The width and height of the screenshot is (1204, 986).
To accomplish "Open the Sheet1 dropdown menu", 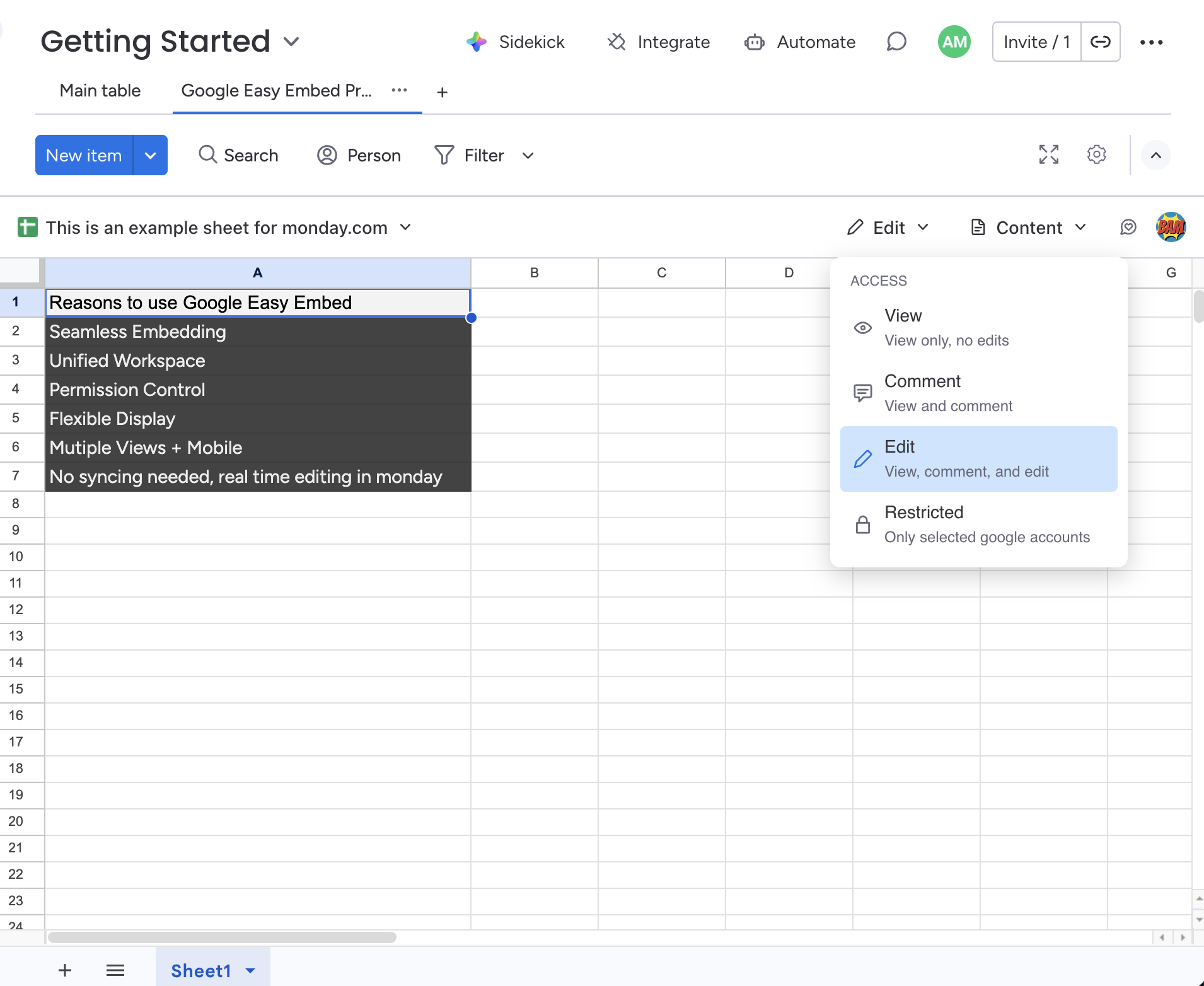I will click(249, 970).
